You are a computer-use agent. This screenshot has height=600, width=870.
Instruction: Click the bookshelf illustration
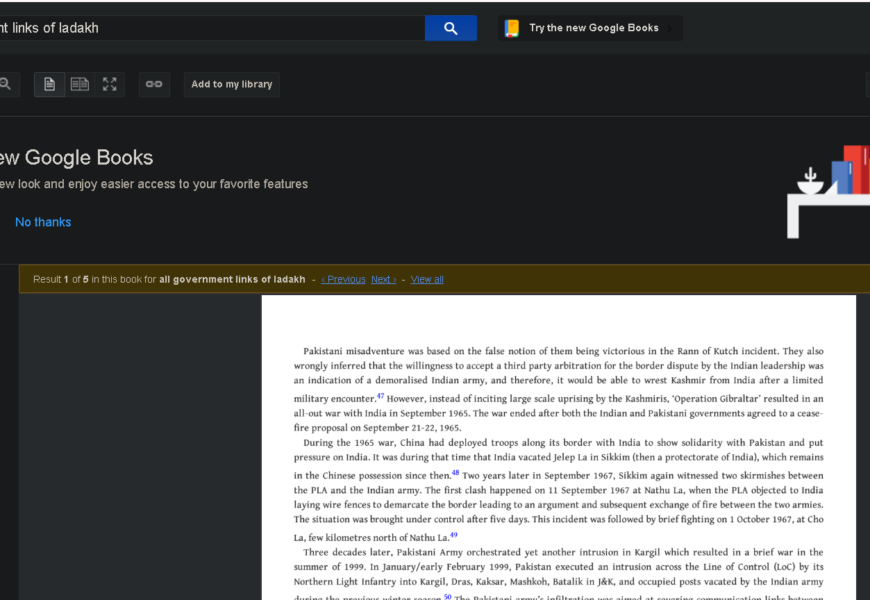point(828,192)
